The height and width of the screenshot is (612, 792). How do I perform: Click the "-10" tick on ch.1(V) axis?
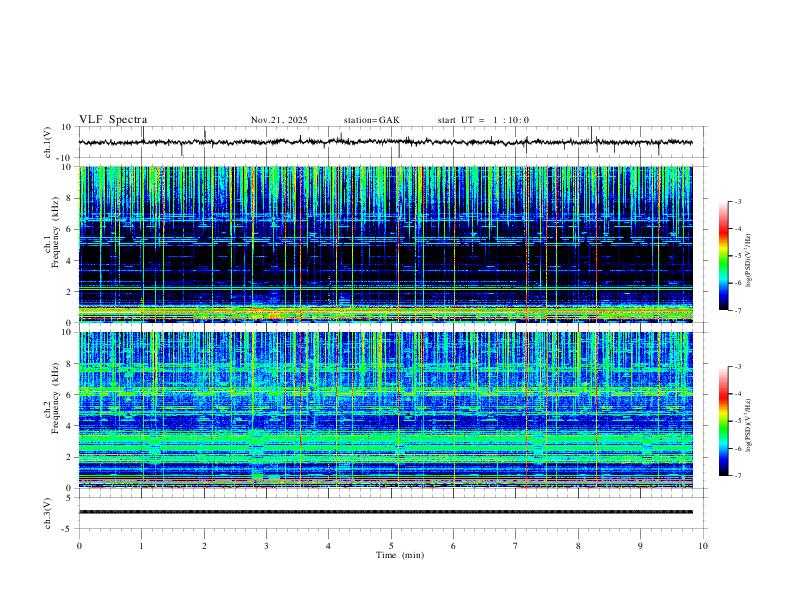[66, 158]
